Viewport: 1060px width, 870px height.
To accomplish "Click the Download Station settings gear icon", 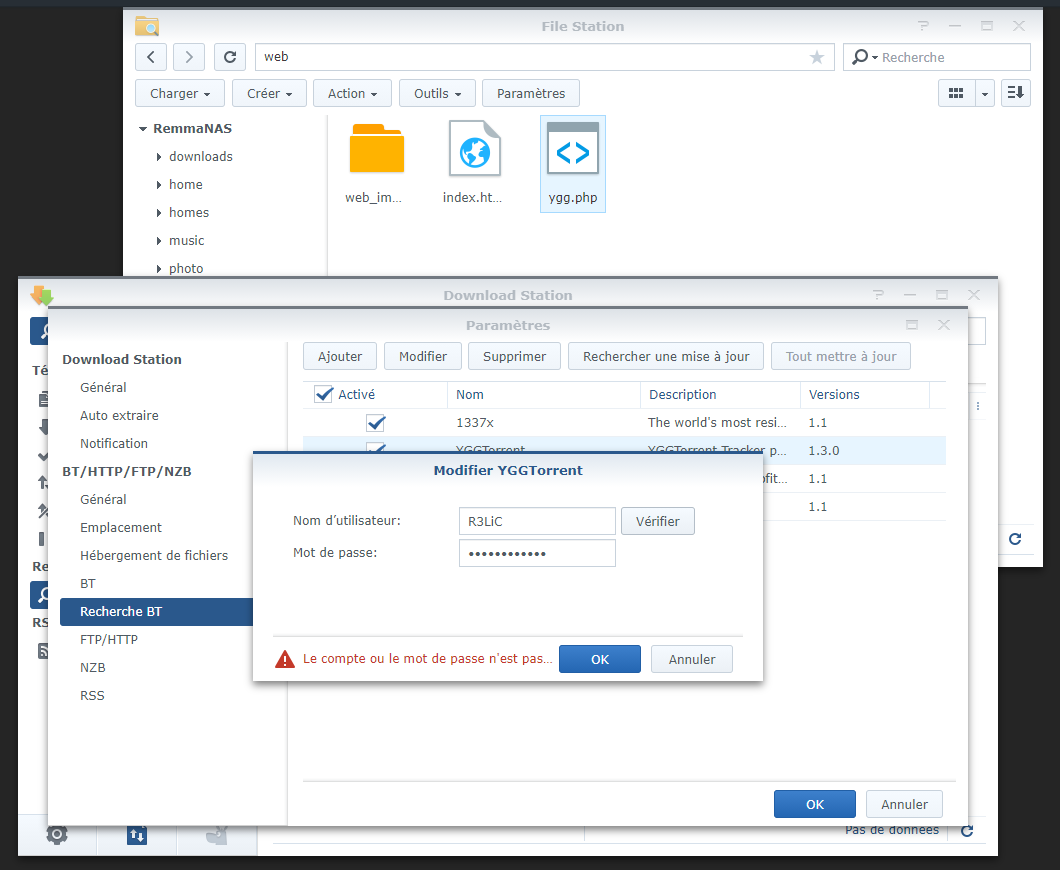I will [57, 834].
